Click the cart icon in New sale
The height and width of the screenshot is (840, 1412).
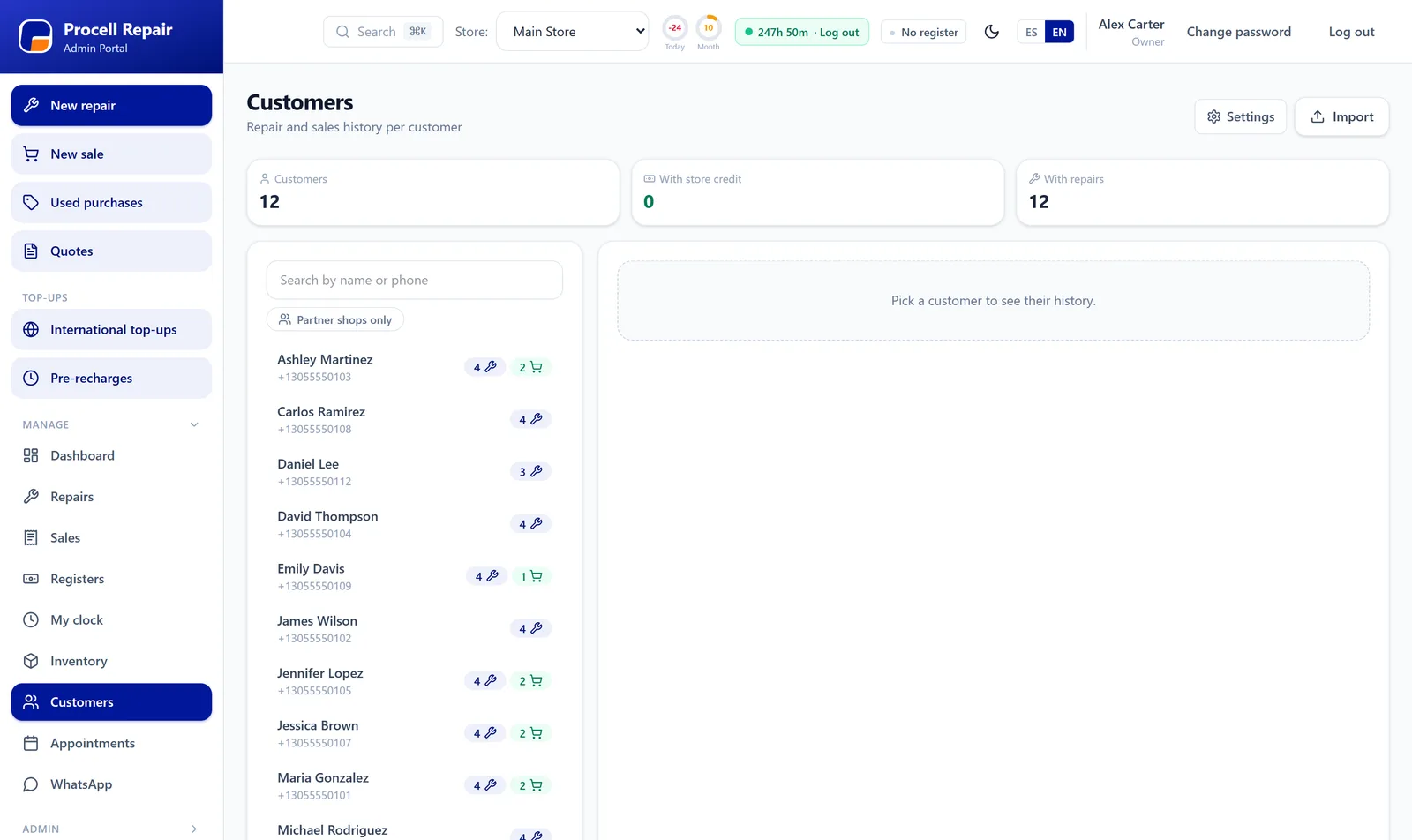(31, 154)
